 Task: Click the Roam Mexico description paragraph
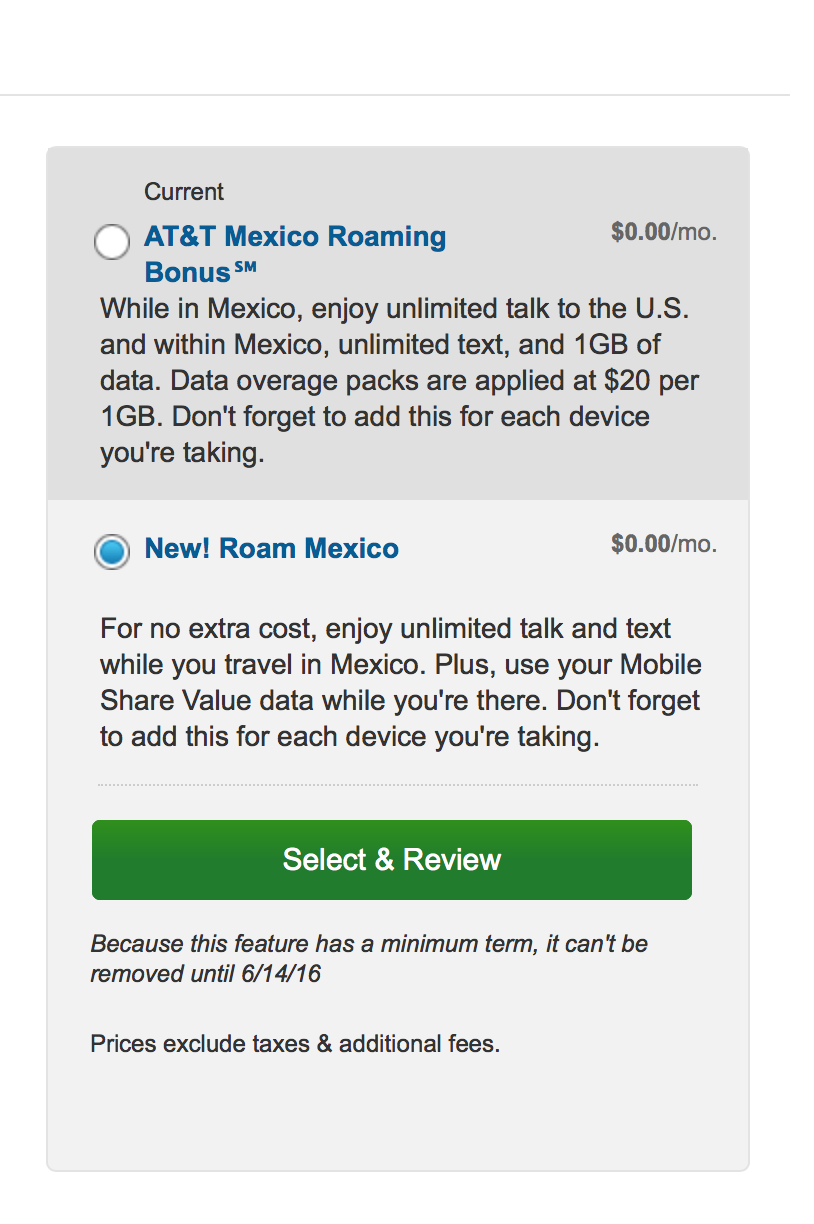(400, 683)
